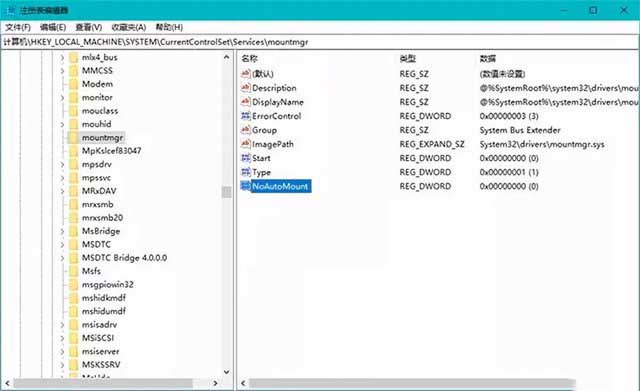Select the NoAutoMount value
This screenshot has width=640, height=391.
click(280, 187)
